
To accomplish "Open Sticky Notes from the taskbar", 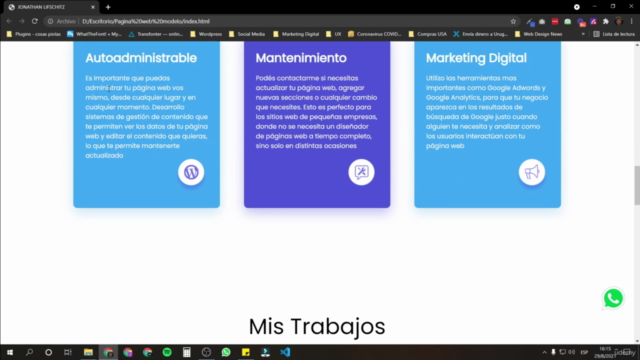I will click(246, 352).
